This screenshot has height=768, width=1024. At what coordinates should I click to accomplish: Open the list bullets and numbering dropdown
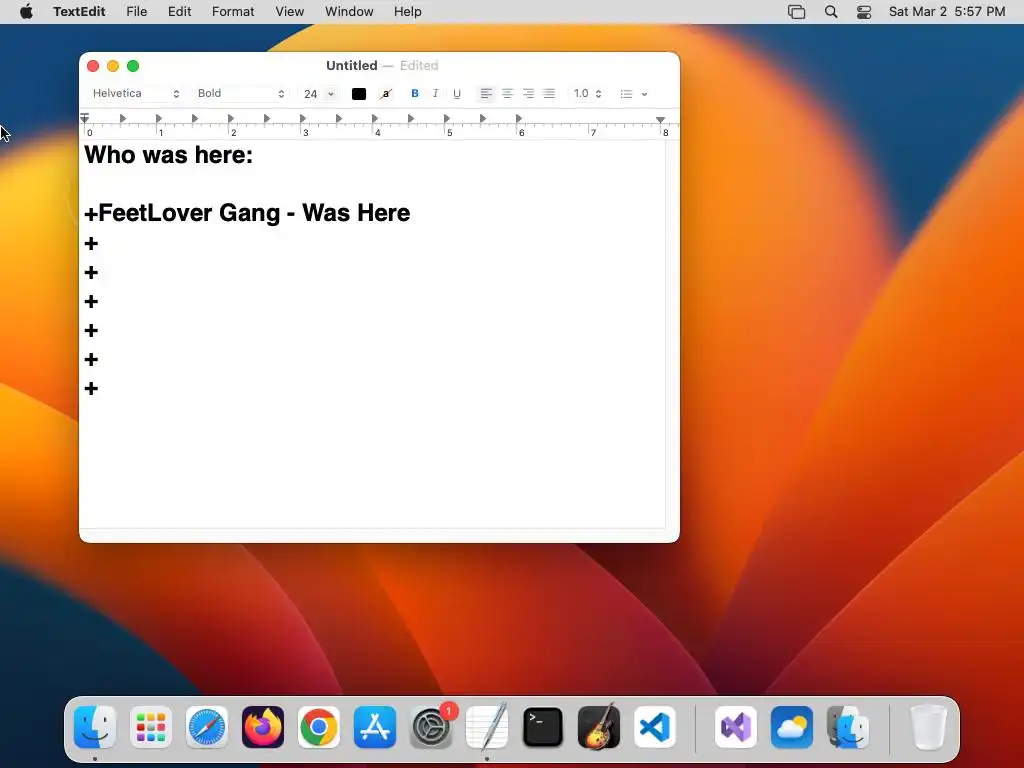[x=633, y=94]
